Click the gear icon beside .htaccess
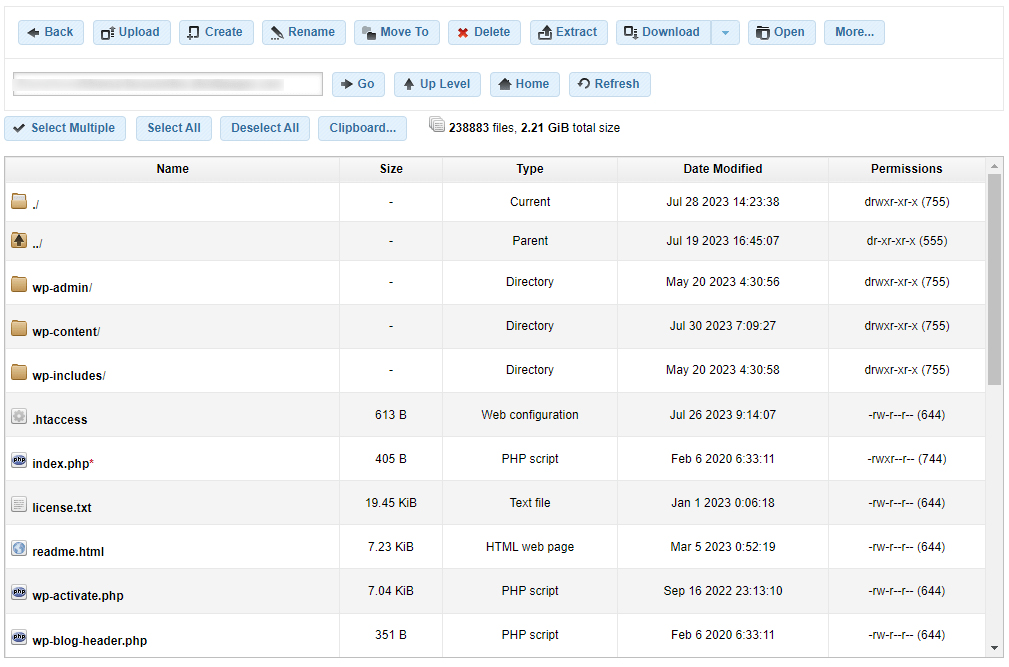The width and height of the screenshot is (1009, 667). [18, 415]
